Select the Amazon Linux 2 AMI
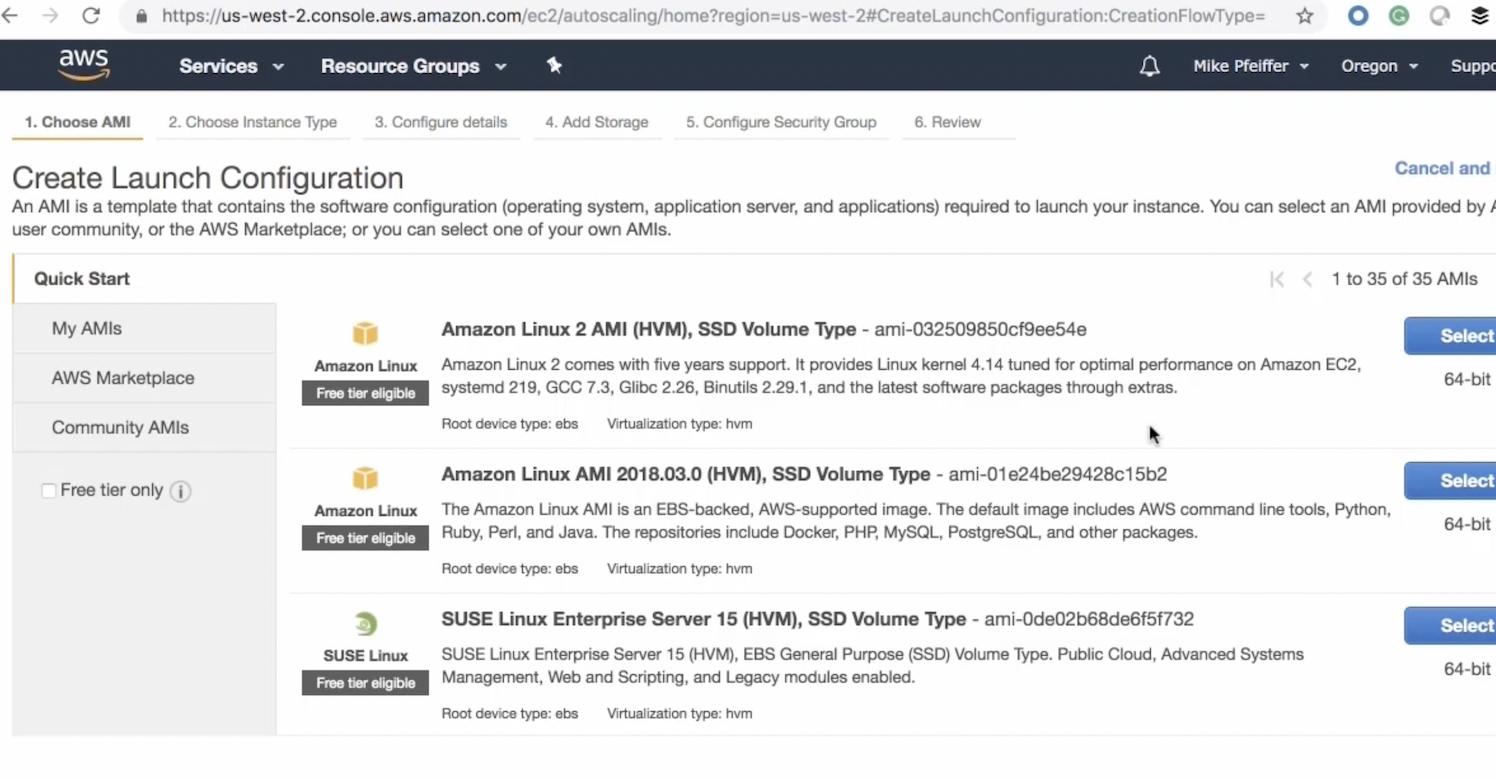This screenshot has width=1496, height=780. click(1450, 336)
